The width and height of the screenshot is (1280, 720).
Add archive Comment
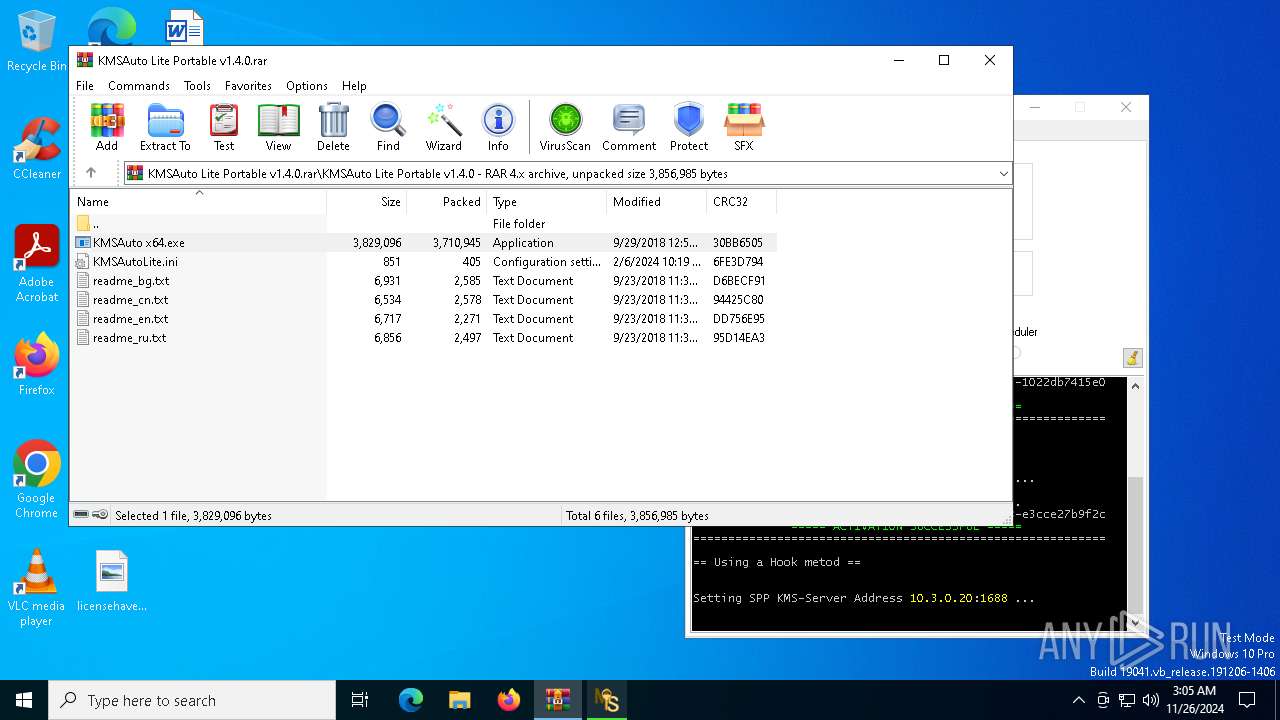coord(629,127)
